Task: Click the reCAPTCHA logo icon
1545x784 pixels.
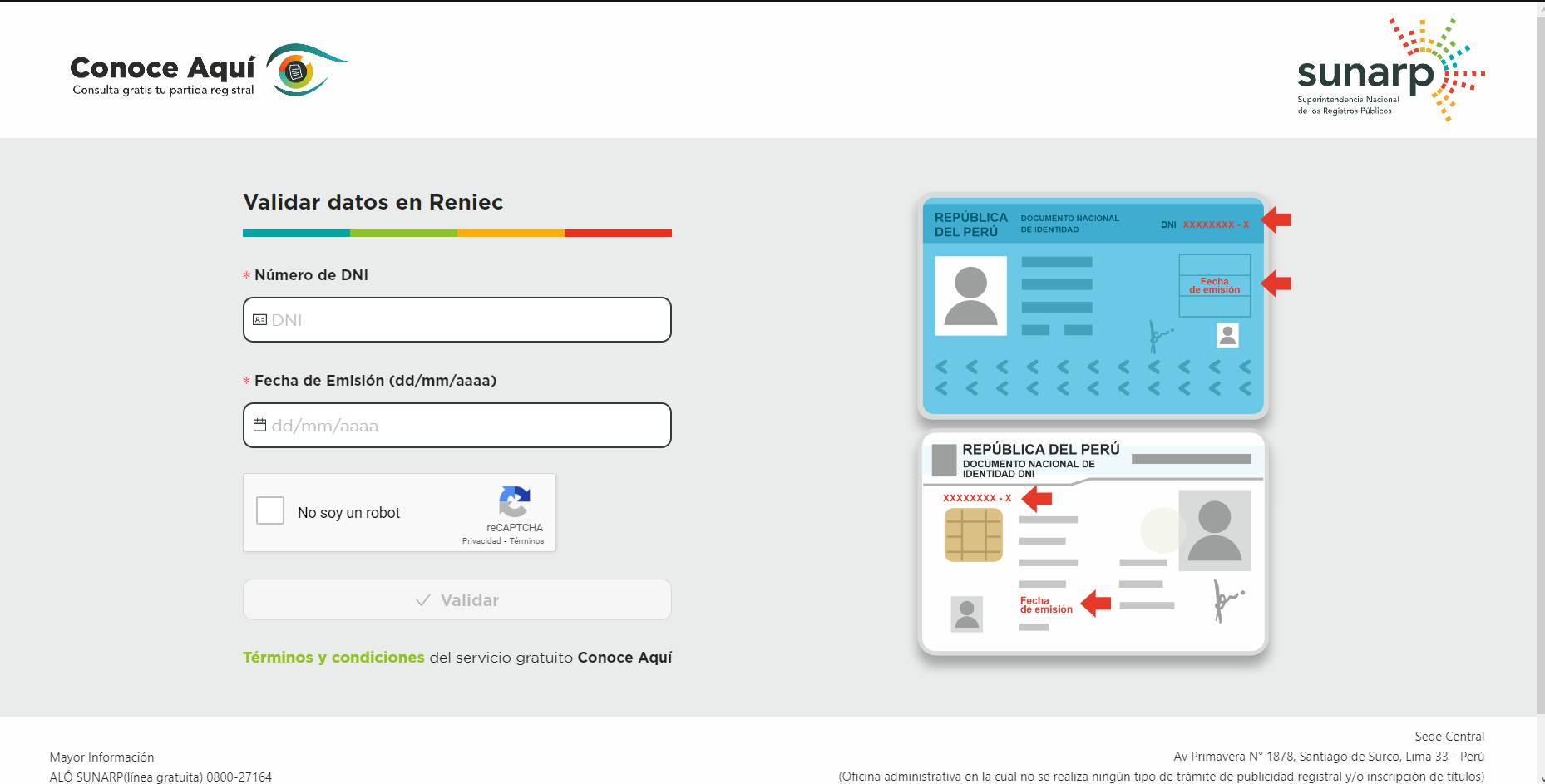Action: [x=515, y=502]
